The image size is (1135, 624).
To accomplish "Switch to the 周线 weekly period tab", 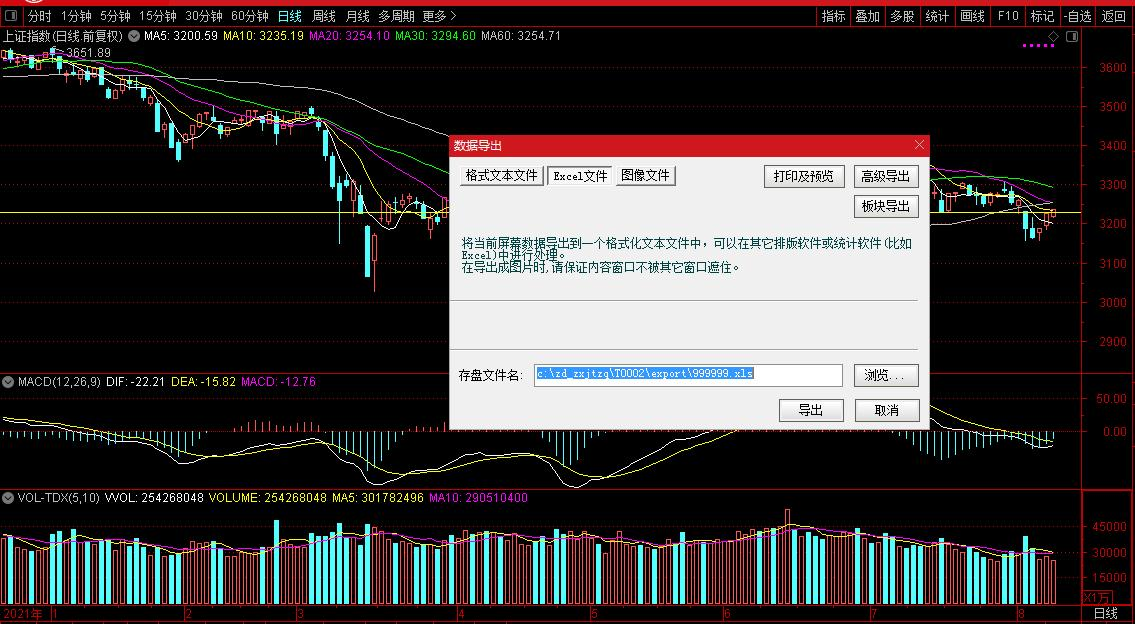I will click(324, 16).
